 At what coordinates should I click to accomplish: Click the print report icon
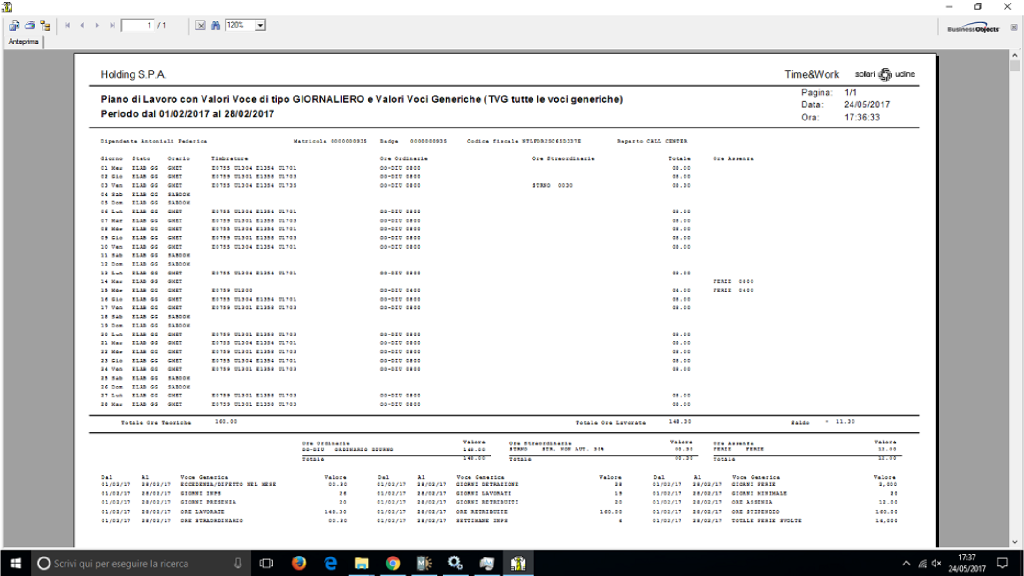pos(30,25)
